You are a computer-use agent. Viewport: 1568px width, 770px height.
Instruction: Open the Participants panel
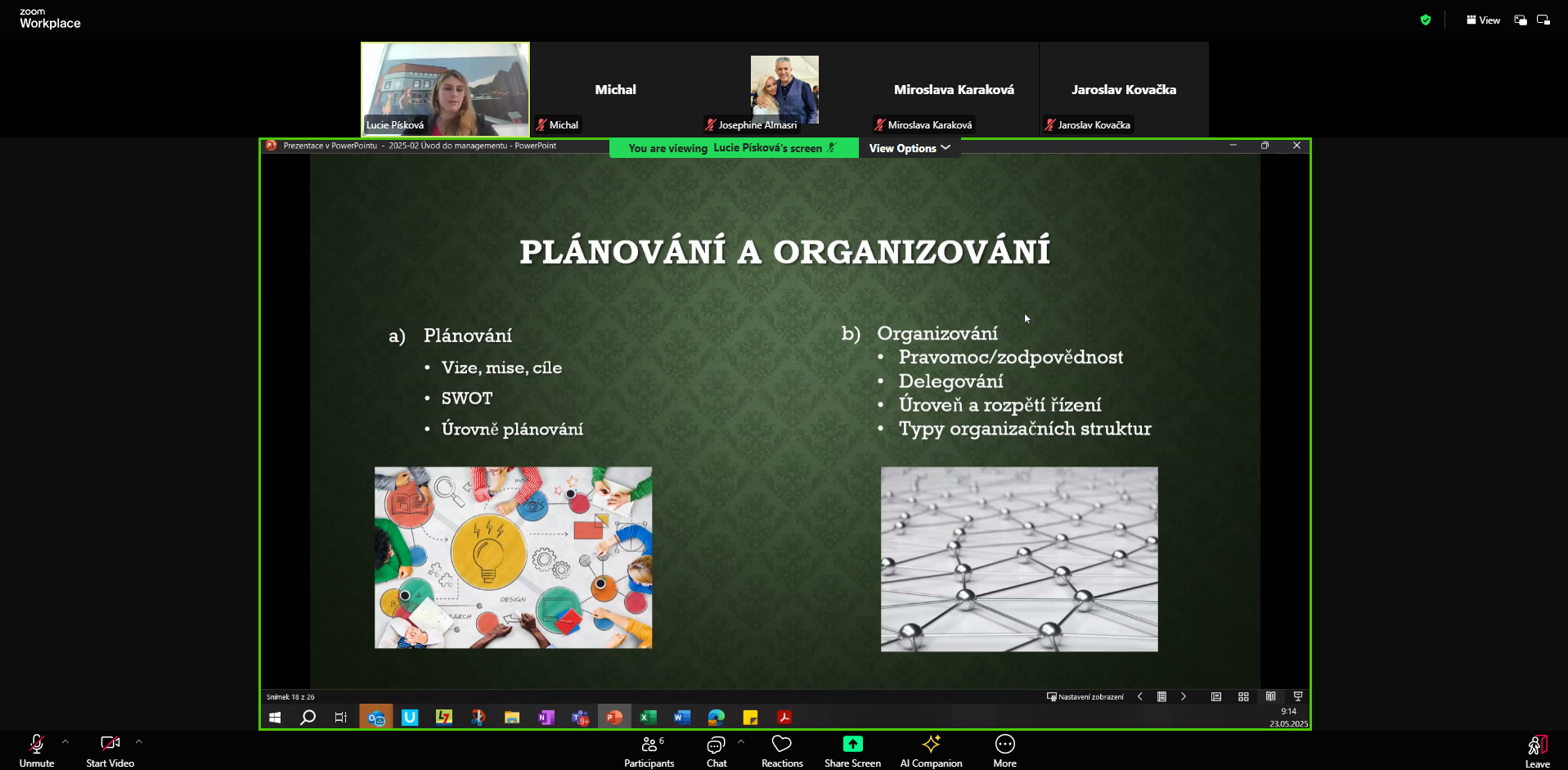coord(649,750)
